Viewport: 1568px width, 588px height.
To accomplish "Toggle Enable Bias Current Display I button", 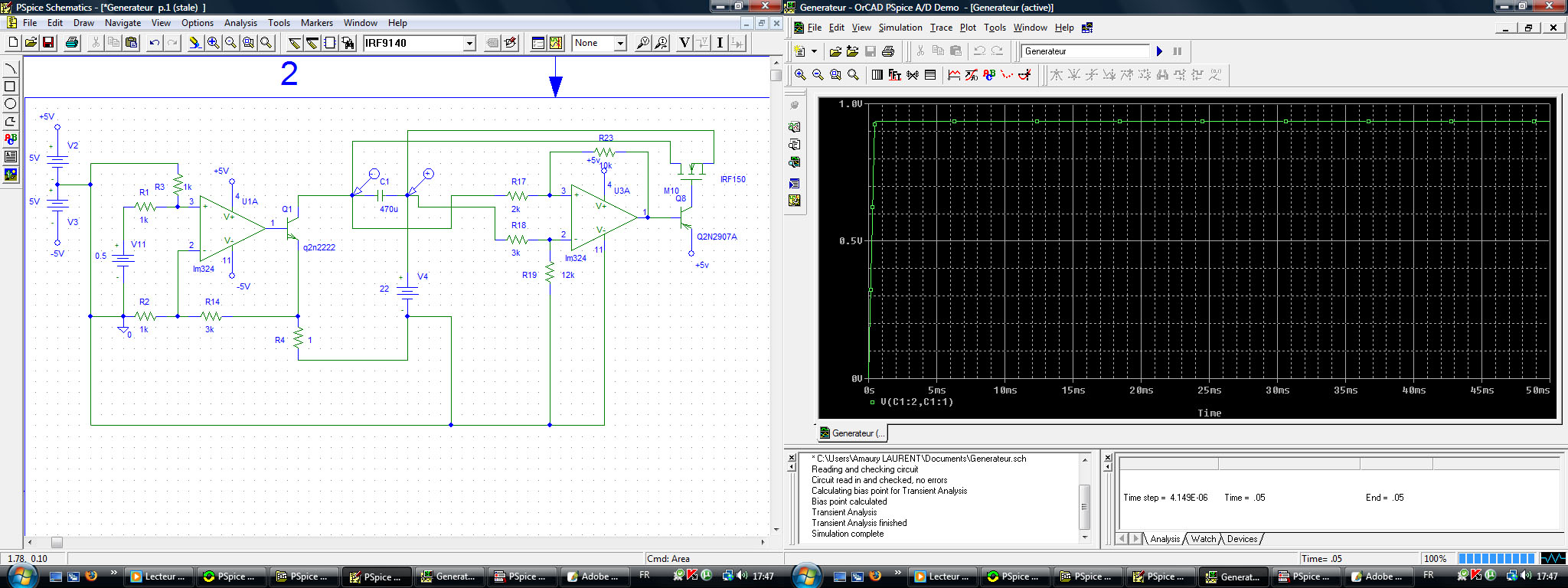I will pyautogui.click(x=720, y=44).
